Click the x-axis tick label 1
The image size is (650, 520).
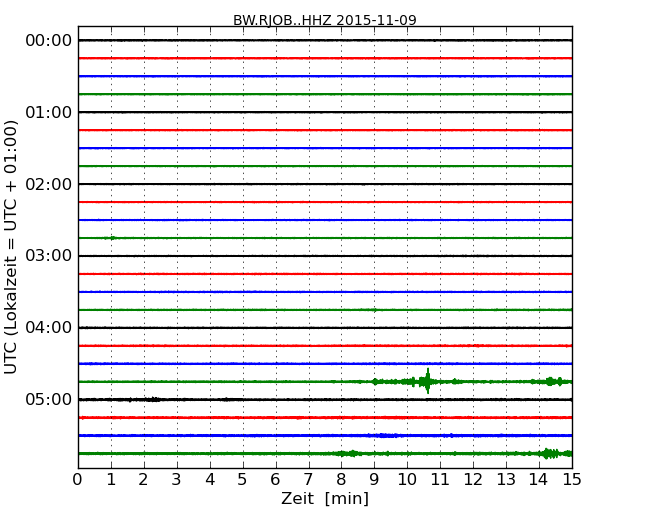111,480
